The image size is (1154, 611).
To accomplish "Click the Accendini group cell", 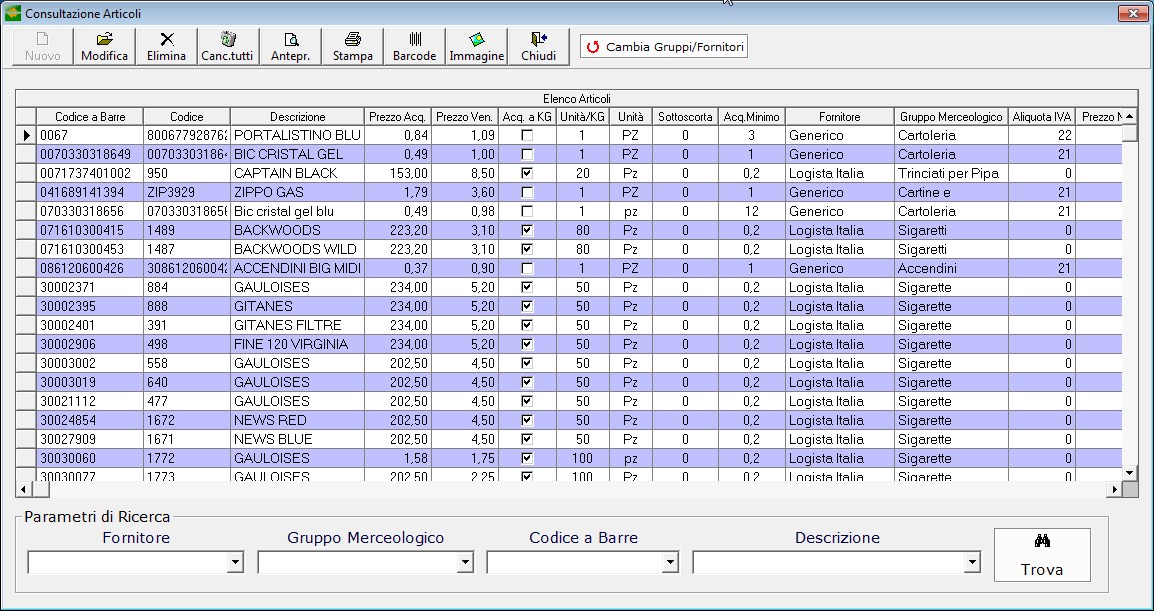I will pos(951,269).
